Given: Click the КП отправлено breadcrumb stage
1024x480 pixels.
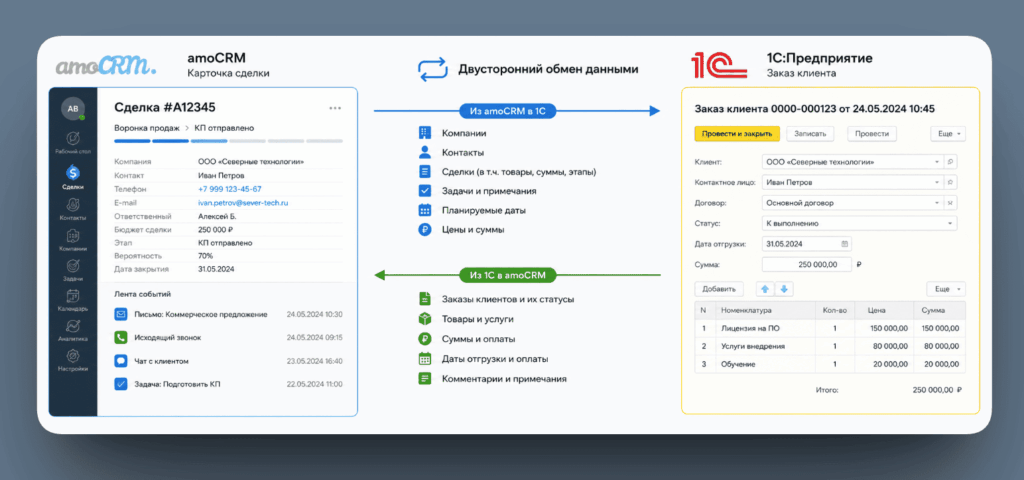Looking at the screenshot, I should click(x=224, y=127).
